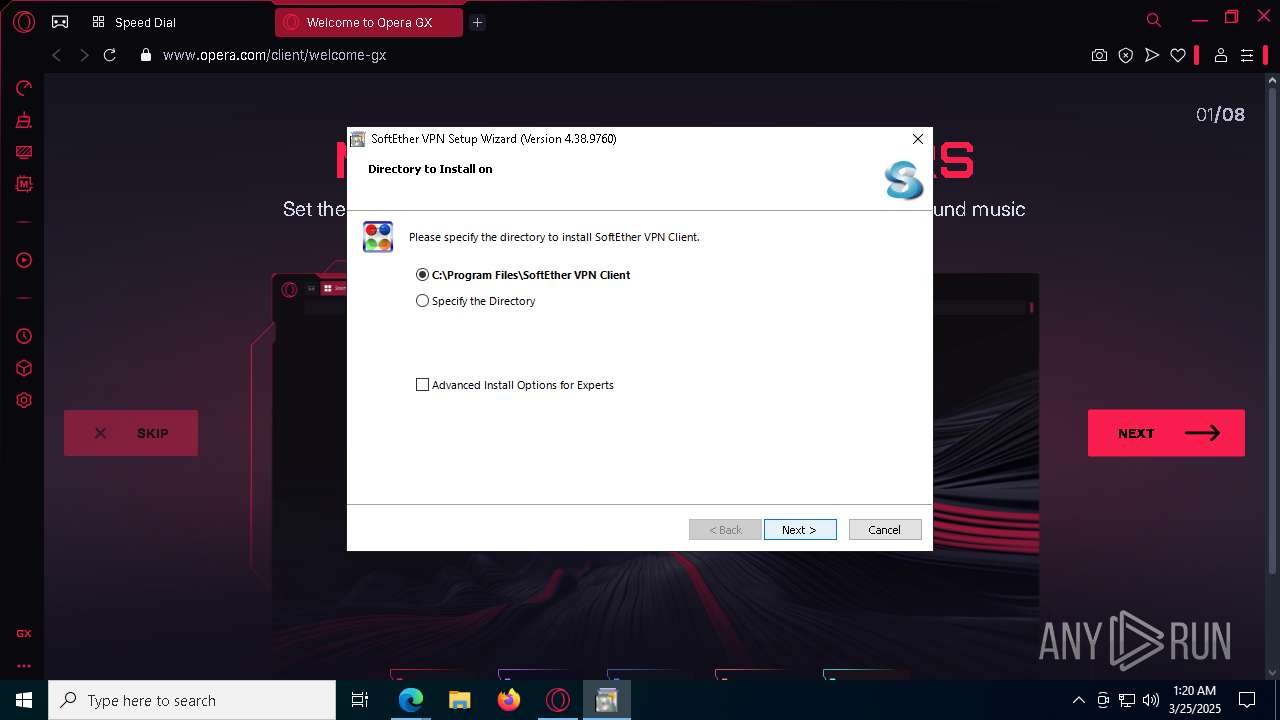
Task: Click Opera GX taskbar icon
Action: 557,700
